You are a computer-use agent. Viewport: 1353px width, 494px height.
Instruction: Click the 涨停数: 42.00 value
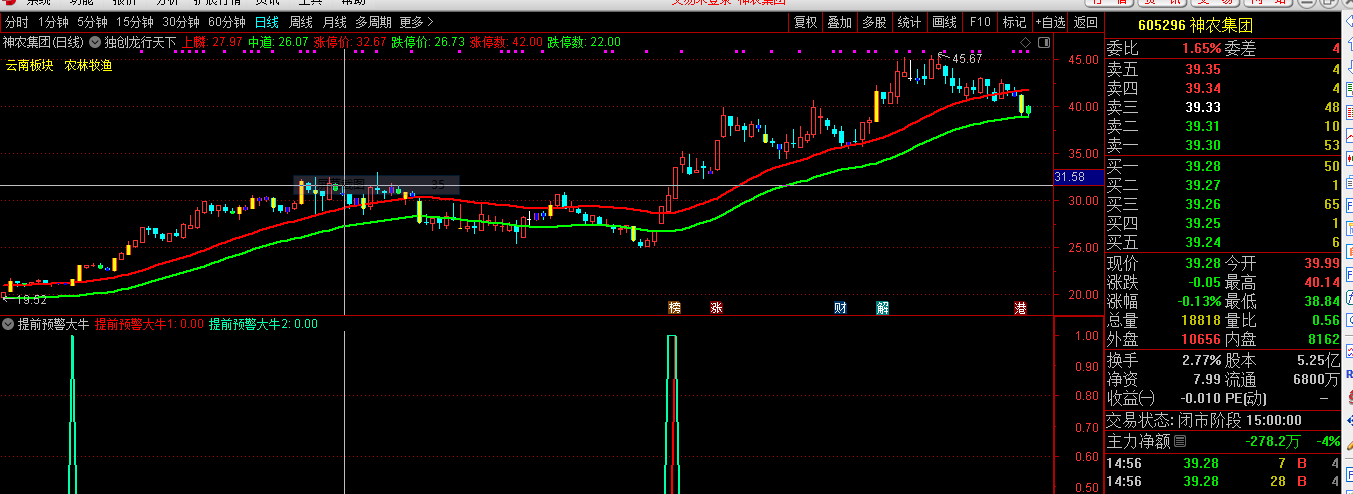(x=506, y=43)
